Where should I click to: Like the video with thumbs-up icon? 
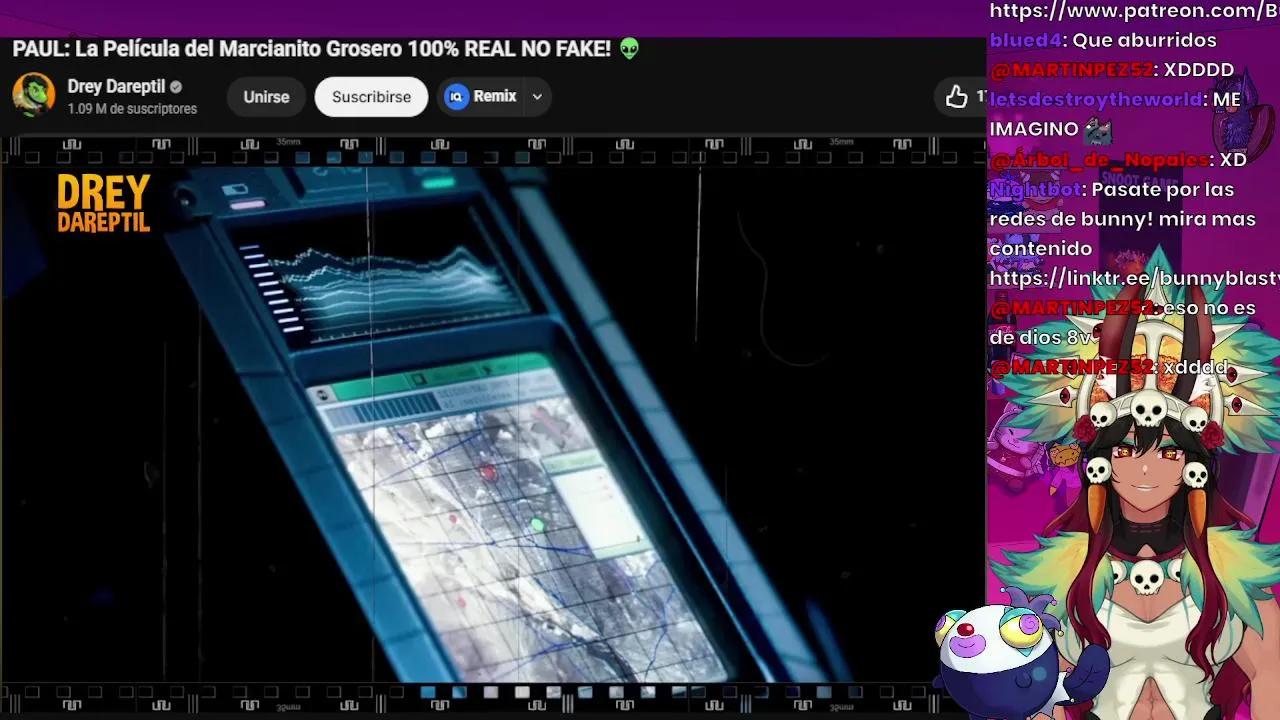(x=957, y=97)
